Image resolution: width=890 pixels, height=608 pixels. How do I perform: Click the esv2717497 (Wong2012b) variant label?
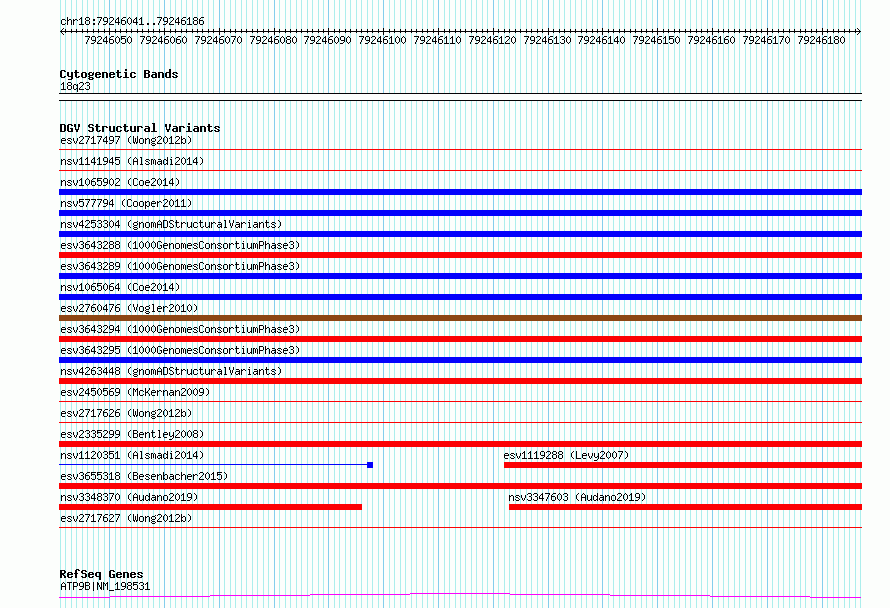coord(126,140)
